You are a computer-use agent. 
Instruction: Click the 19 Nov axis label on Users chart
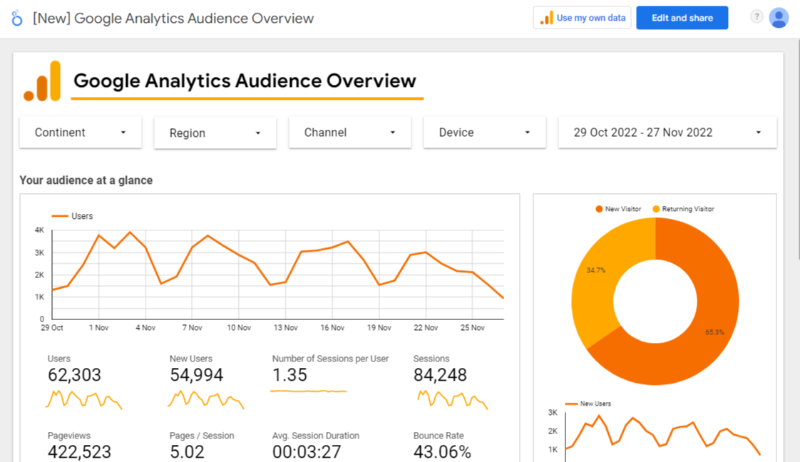(379, 328)
